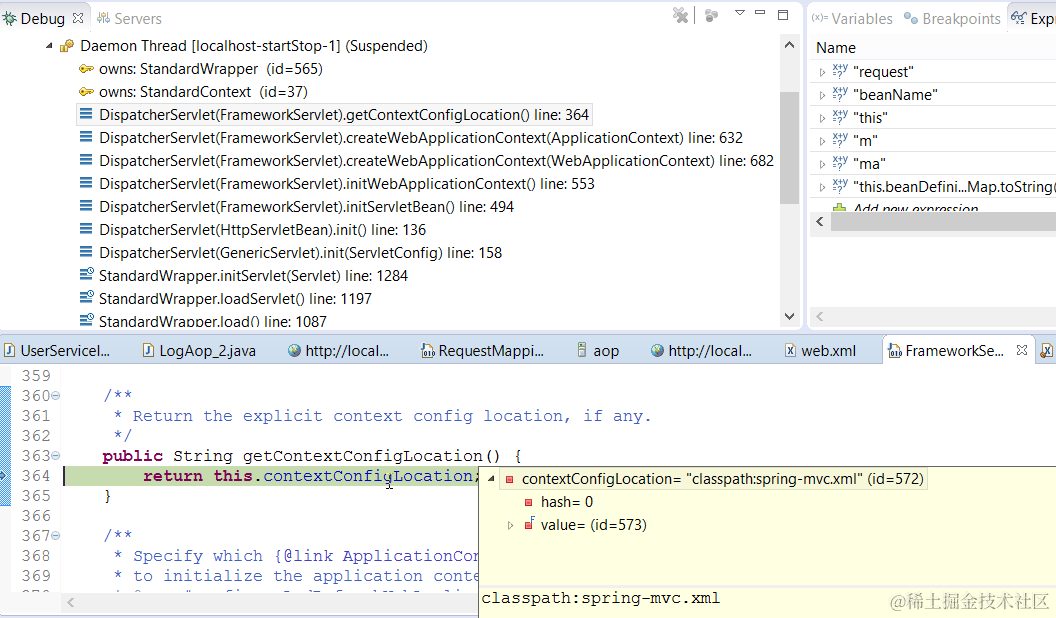This screenshot has width=1056, height=618.
Task: Click classpath:spring-mvc.xml detail text in popup
Action: 601,598
